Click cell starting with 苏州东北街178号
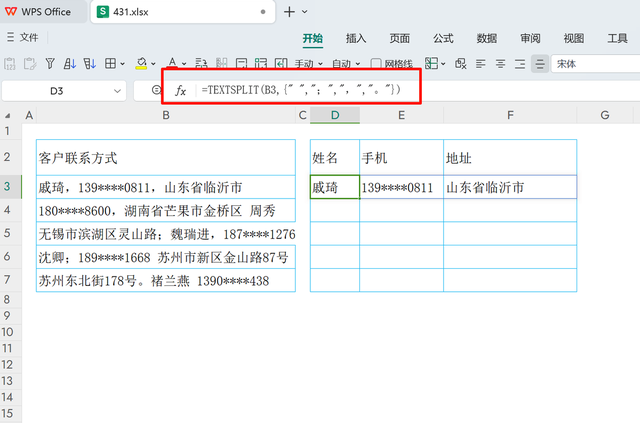640x423 pixels. (166, 281)
